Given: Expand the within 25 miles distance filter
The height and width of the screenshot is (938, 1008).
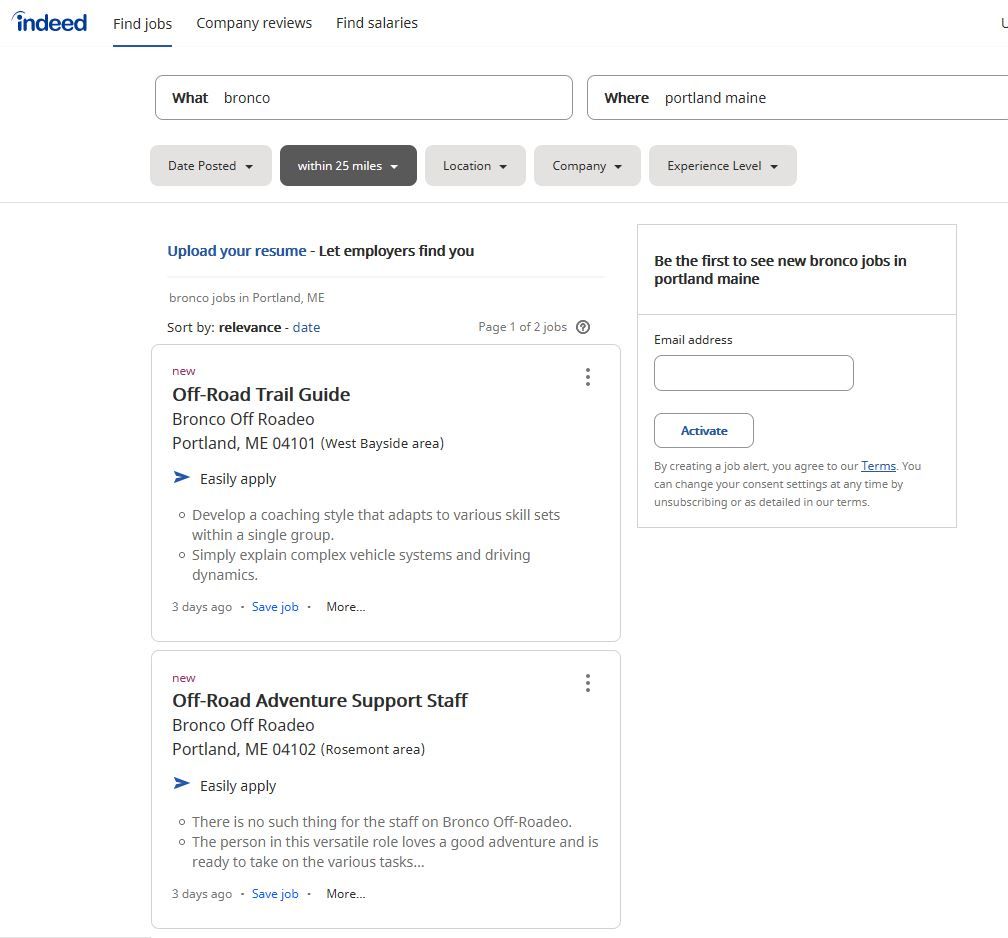Looking at the screenshot, I should (348, 166).
